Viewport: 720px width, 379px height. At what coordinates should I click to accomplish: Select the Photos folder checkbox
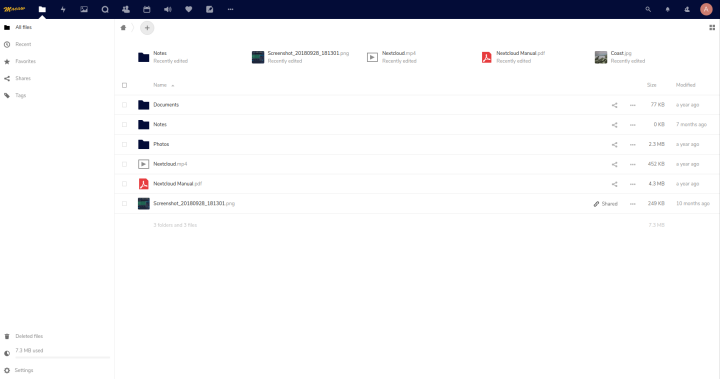pos(124,144)
